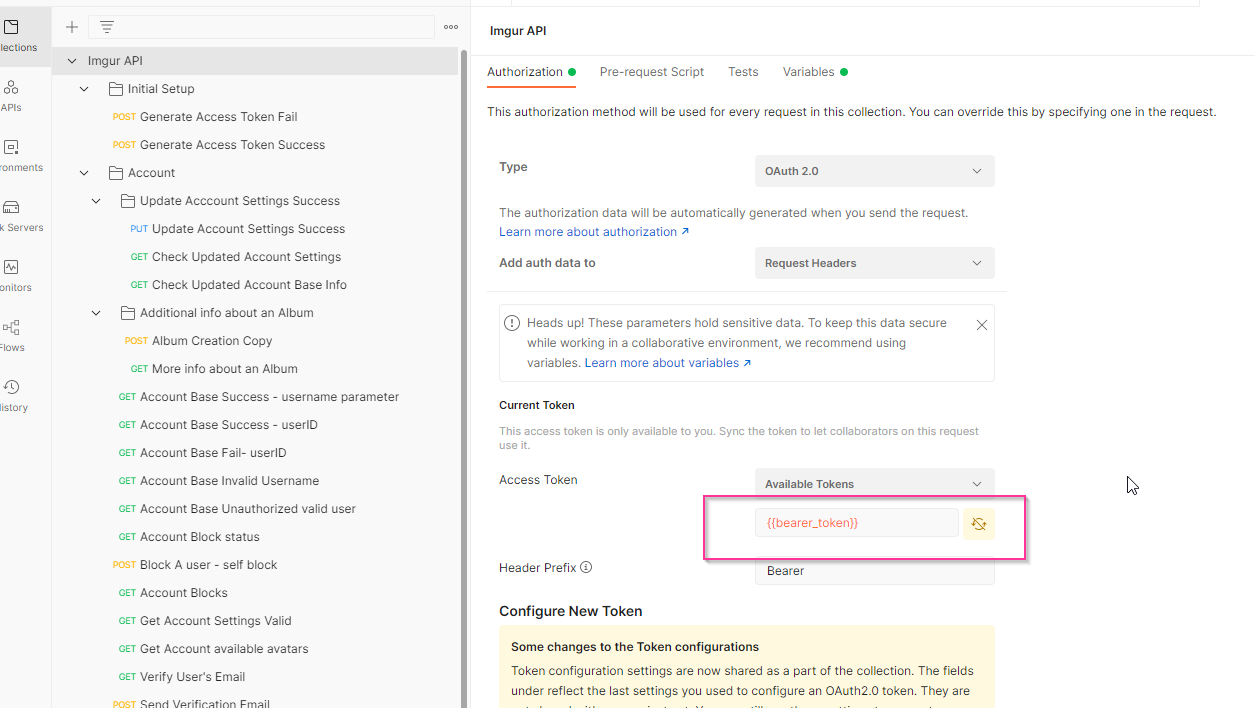1255x708 pixels.
Task: Switch to the Tests tab
Action: 743,72
